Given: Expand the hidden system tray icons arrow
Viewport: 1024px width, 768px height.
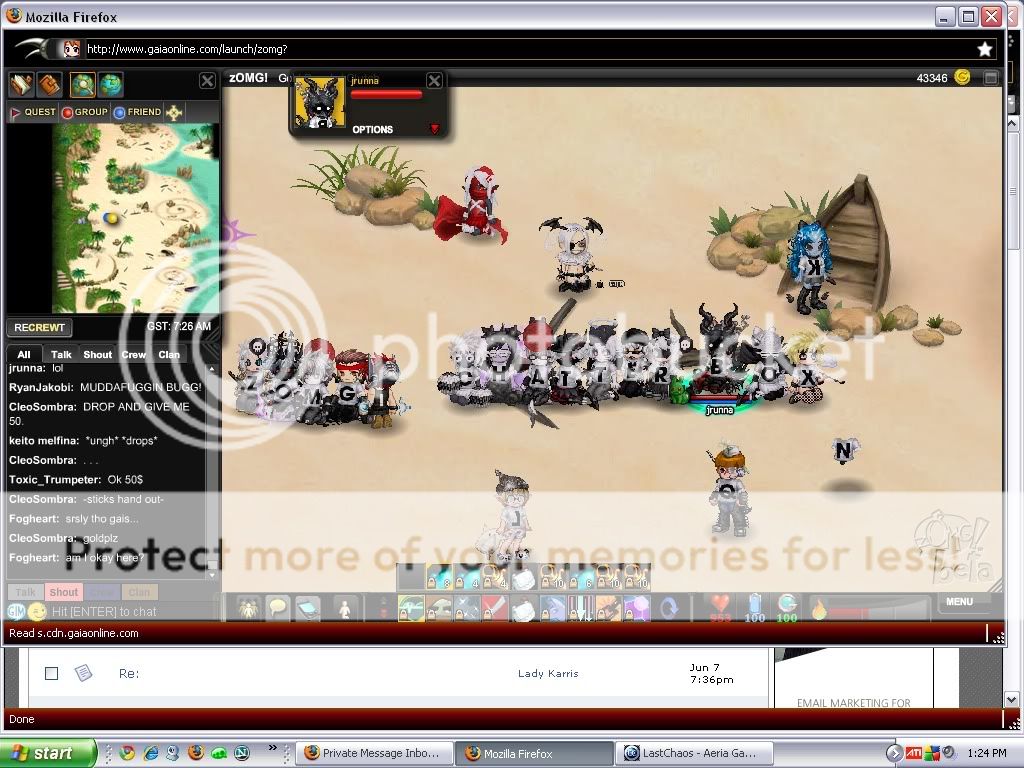Looking at the screenshot, I should 894,753.
